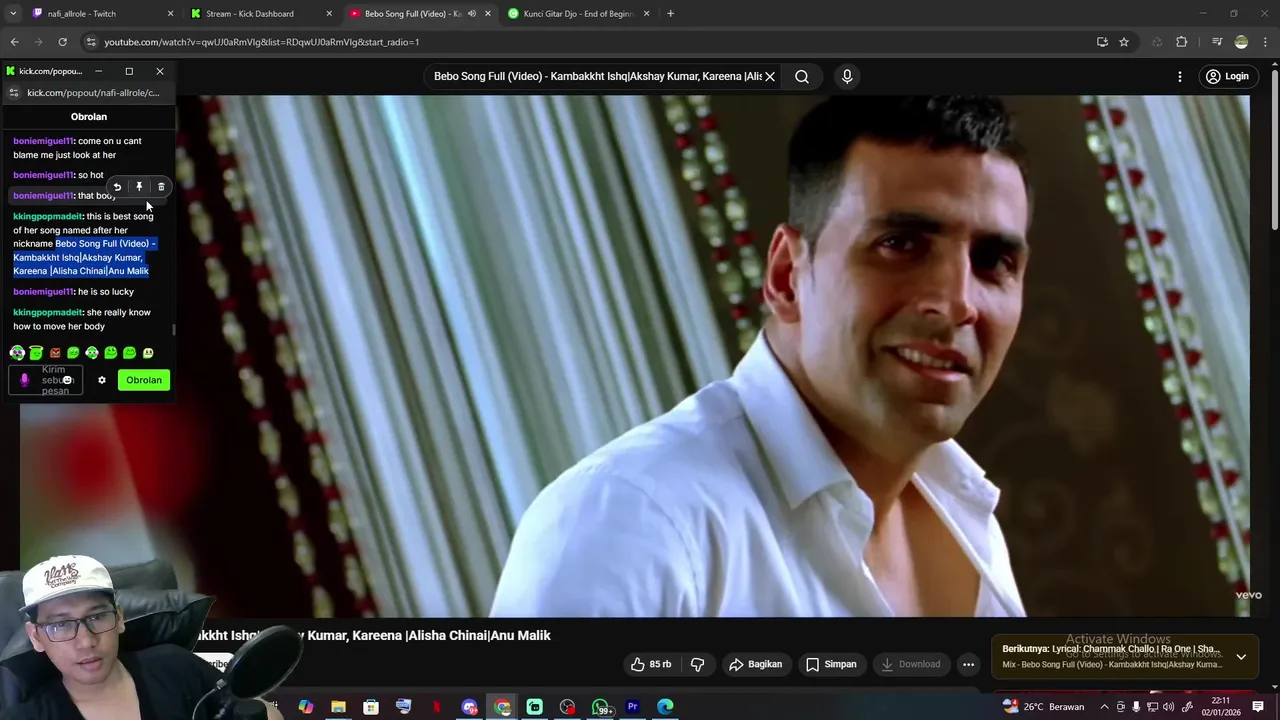Open media controls music-note icon
1280x720 pixels.
(x=1217, y=42)
